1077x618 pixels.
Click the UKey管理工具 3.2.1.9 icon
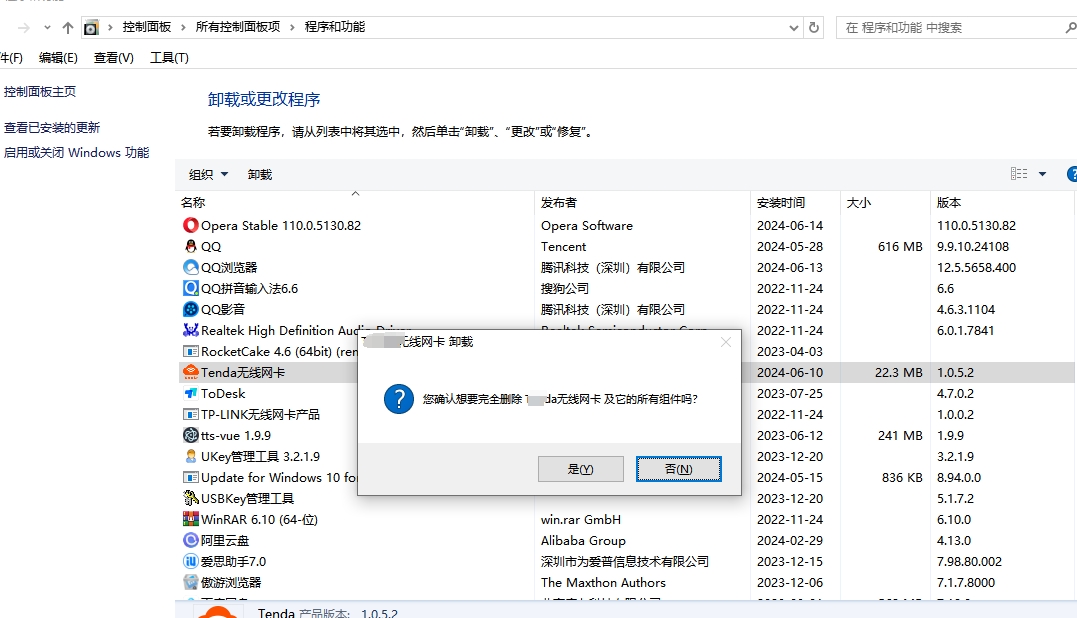[x=190, y=456]
